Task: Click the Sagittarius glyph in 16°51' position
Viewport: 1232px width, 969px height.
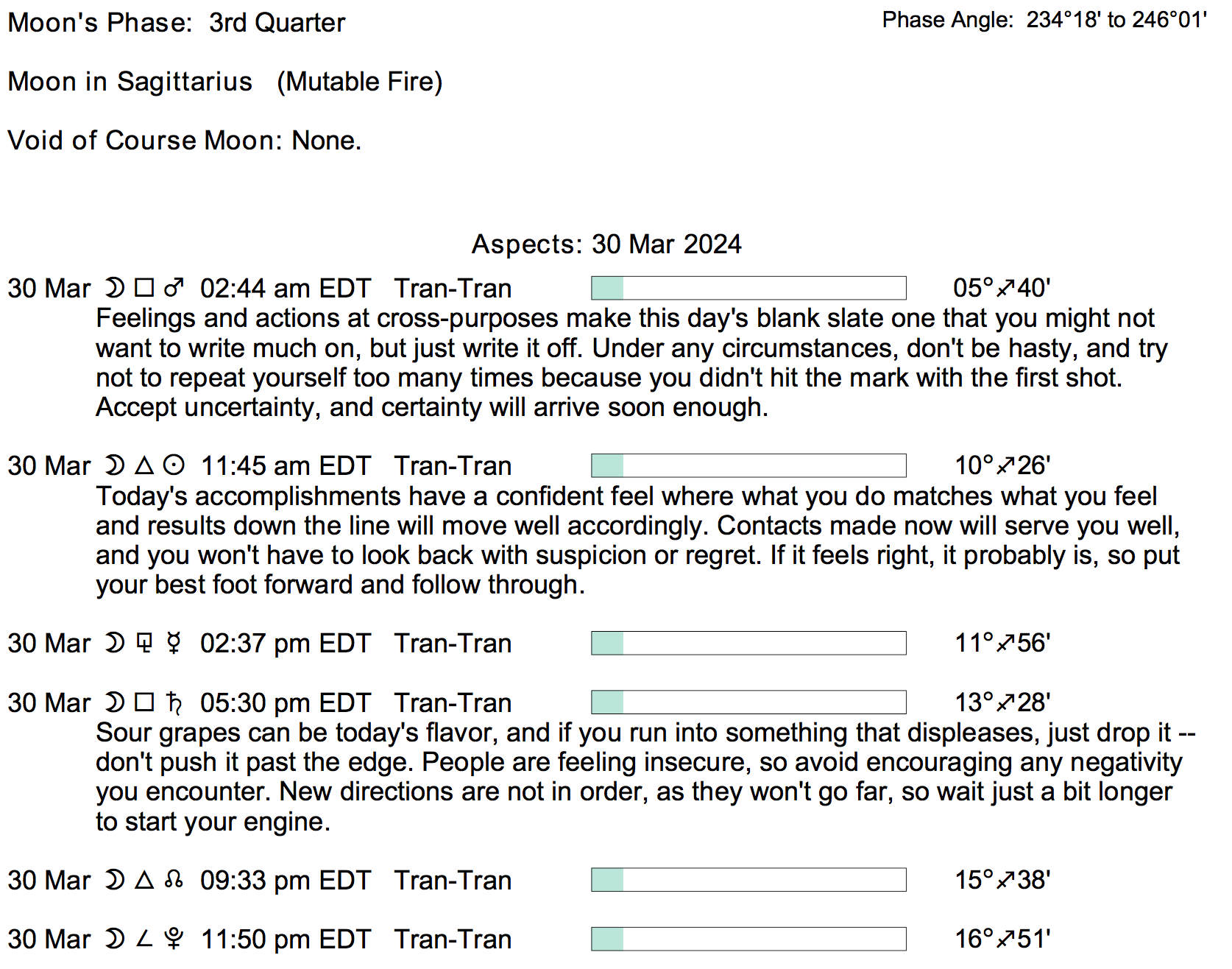Action: pyautogui.click(x=1005, y=939)
